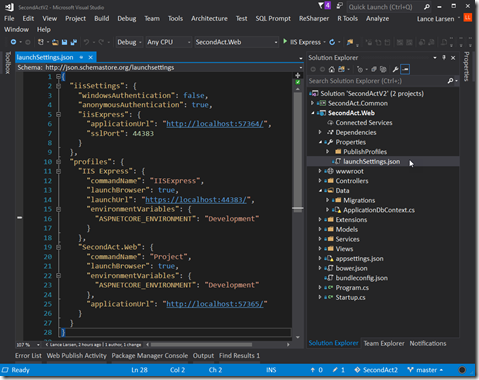Click the Redo arrow icon
Viewport: 479px width, 380px height.
pyautogui.click(x=101, y=42)
